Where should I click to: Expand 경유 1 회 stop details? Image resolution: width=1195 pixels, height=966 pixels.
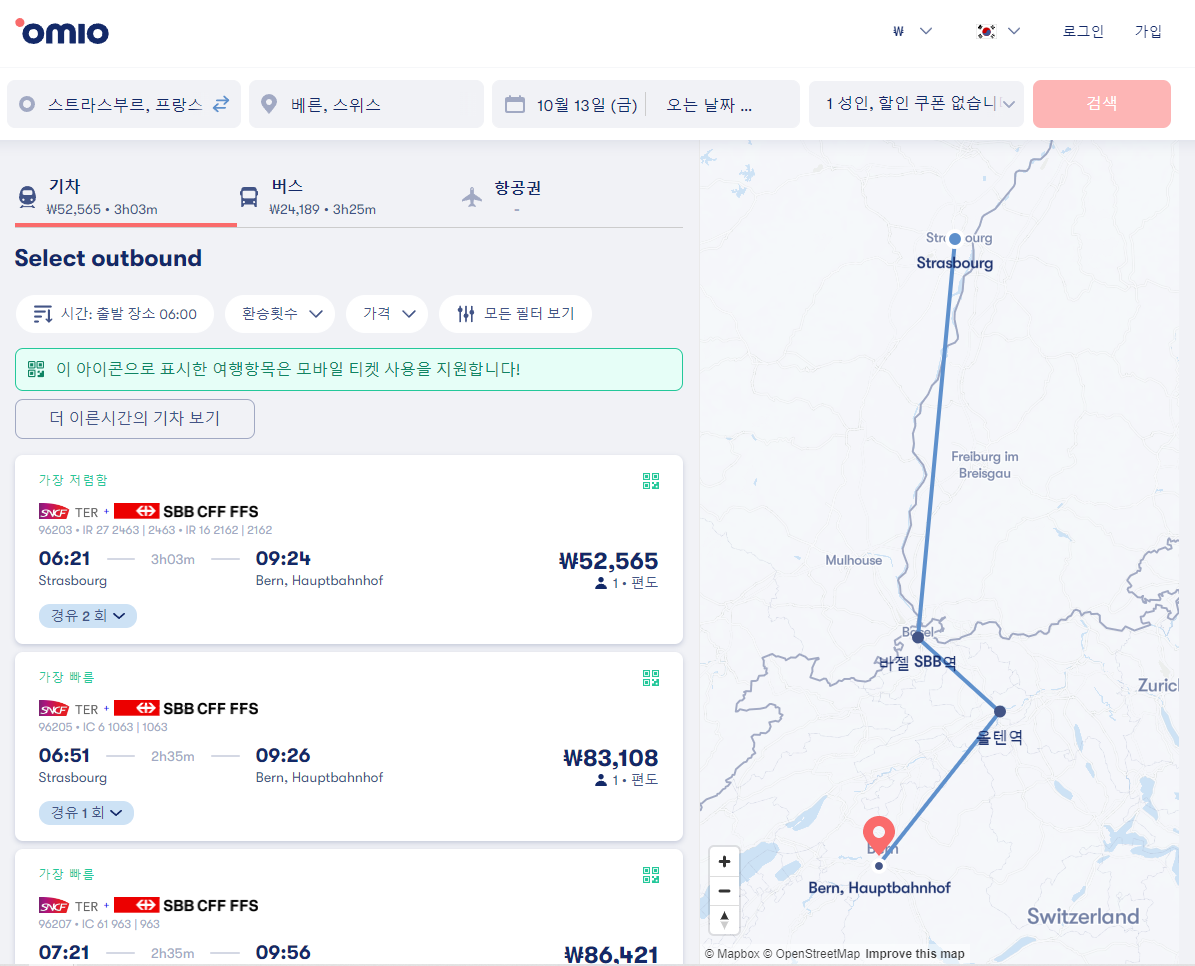(86, 813)
